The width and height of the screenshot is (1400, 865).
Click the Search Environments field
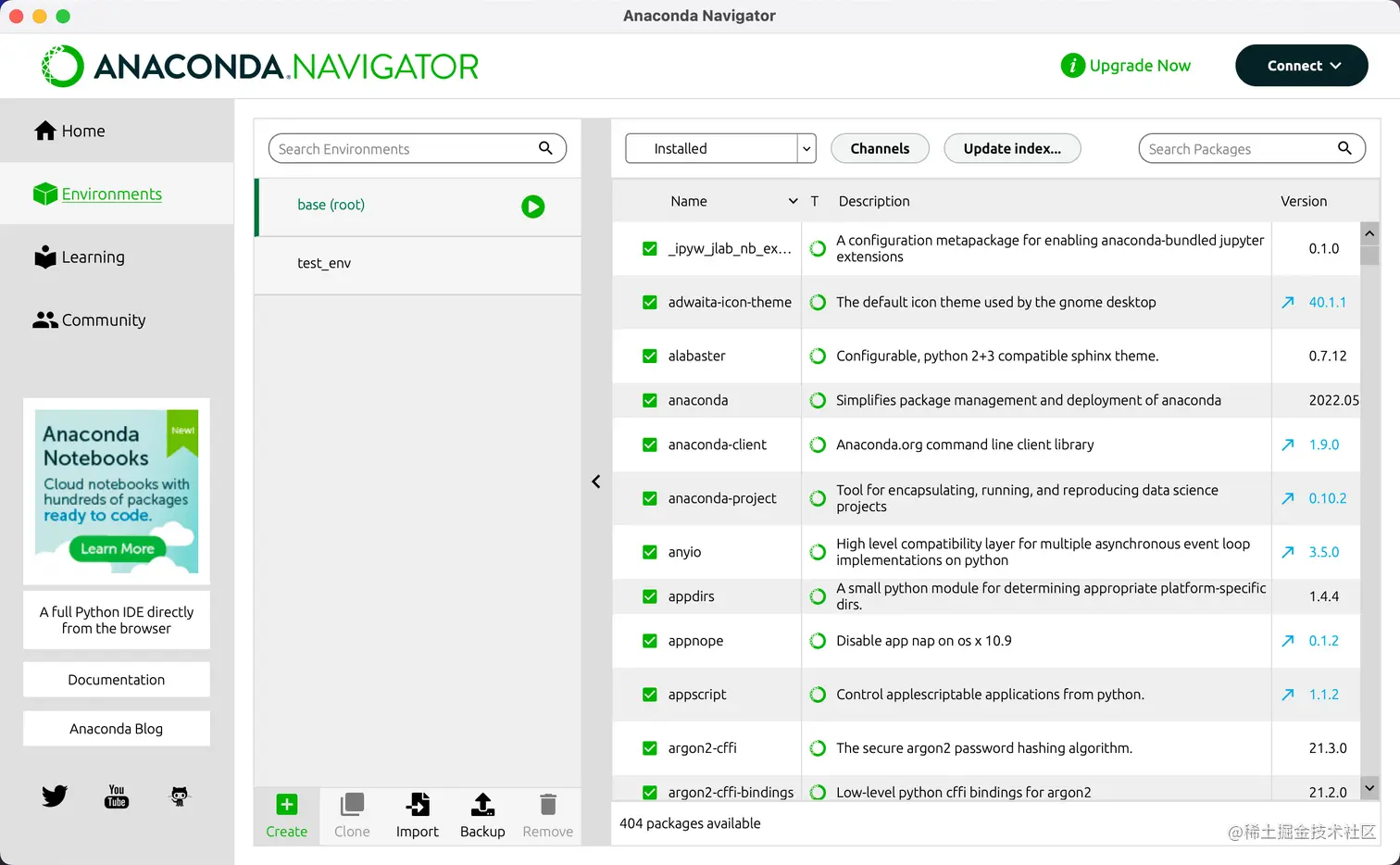click(x=417, y=148)
